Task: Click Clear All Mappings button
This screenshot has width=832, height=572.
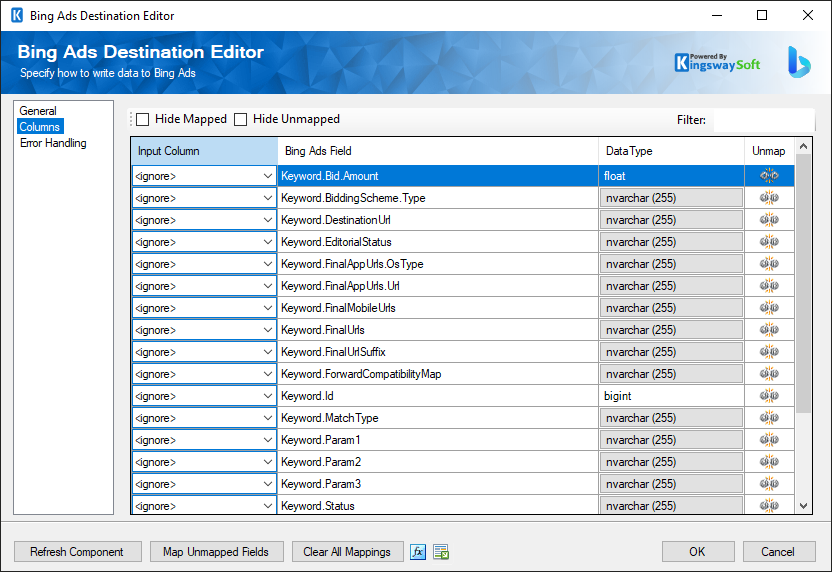Action: pyautogui.click(x=347, y=552)
